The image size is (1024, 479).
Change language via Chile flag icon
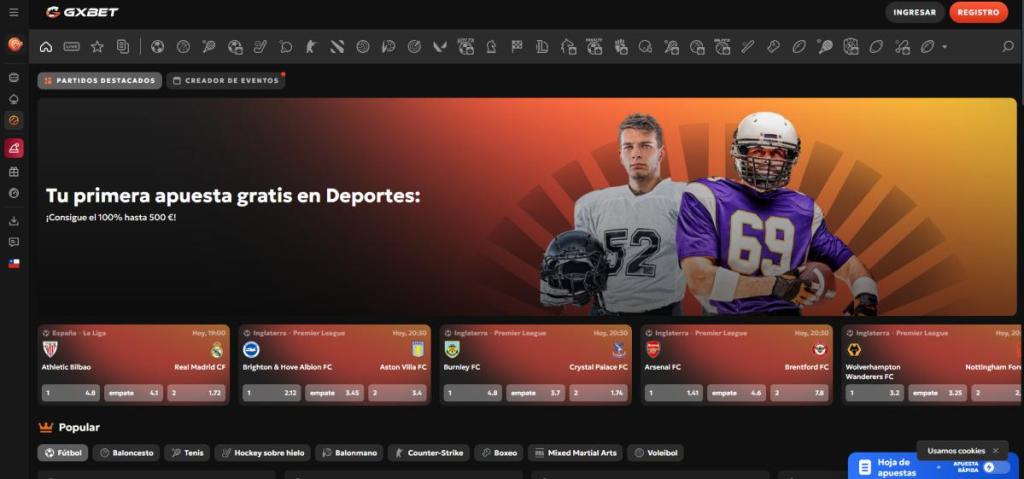point(14,263)
